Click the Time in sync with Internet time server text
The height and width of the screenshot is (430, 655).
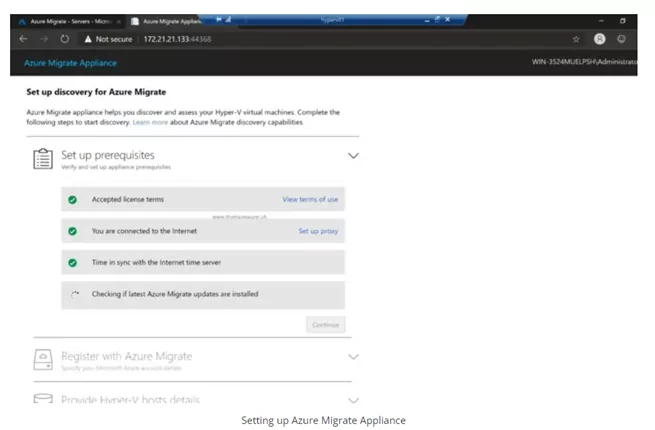click(156, 262)
